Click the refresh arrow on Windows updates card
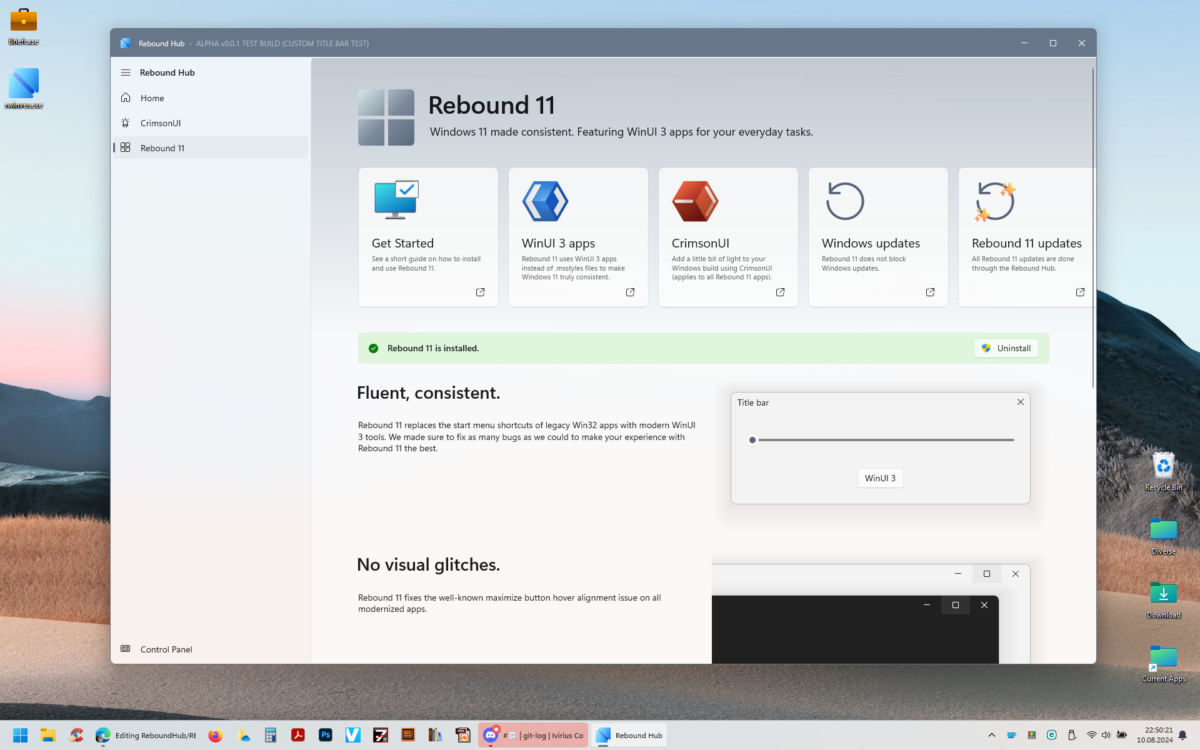The height and width of the screenshot is (750, 1200). click(x=845, y=200)
